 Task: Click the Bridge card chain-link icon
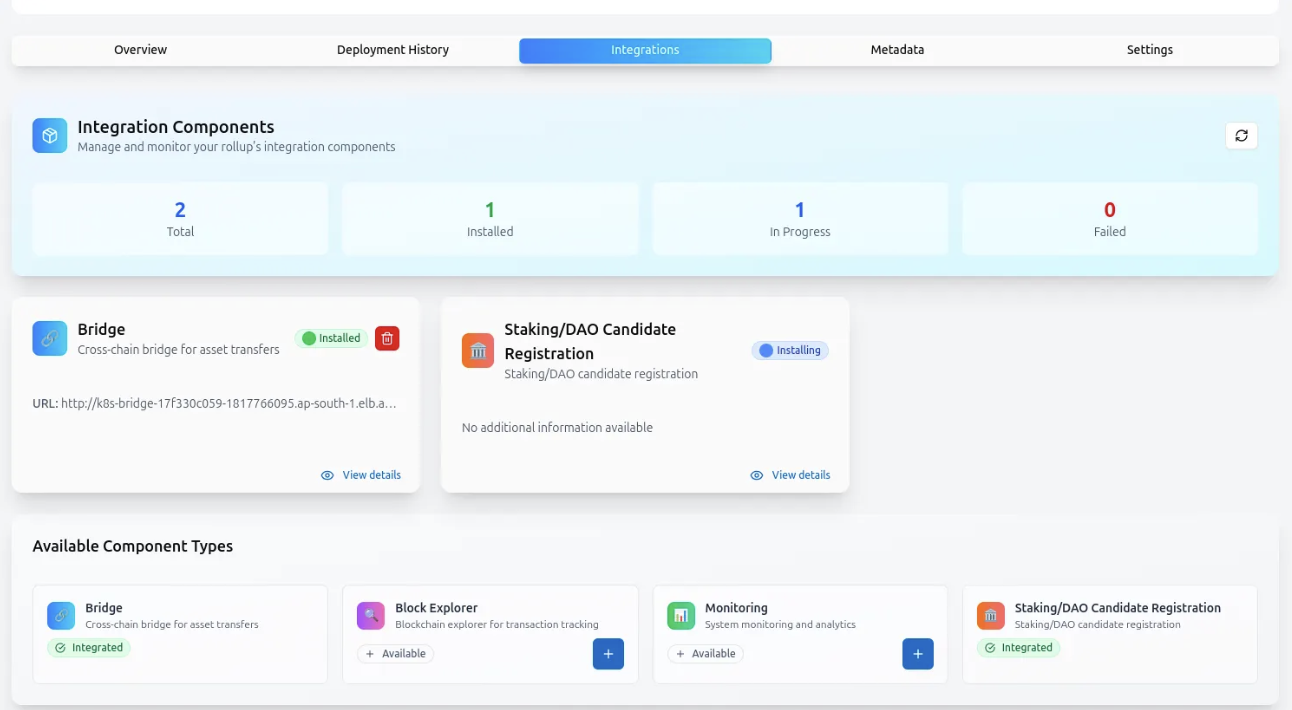(50, 338)
